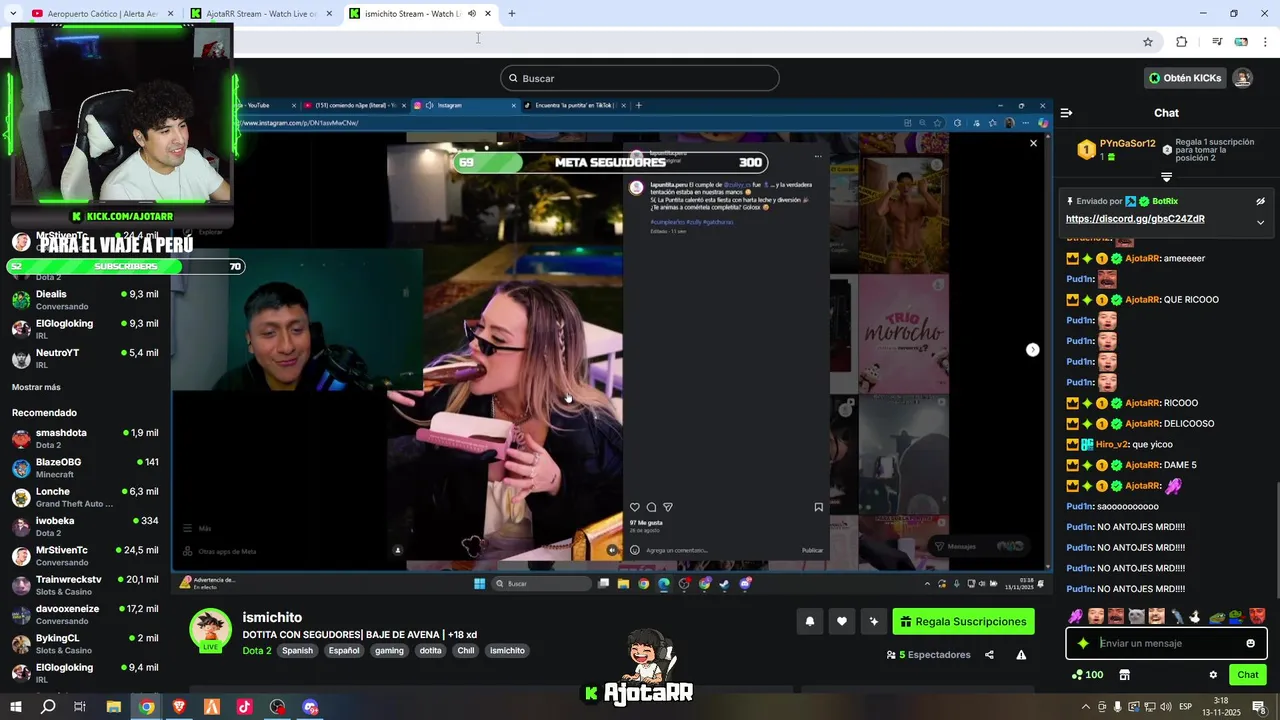This screenshot has height=720, width=1280.
Task: Select the Español tag
Action: click(344, 650)
